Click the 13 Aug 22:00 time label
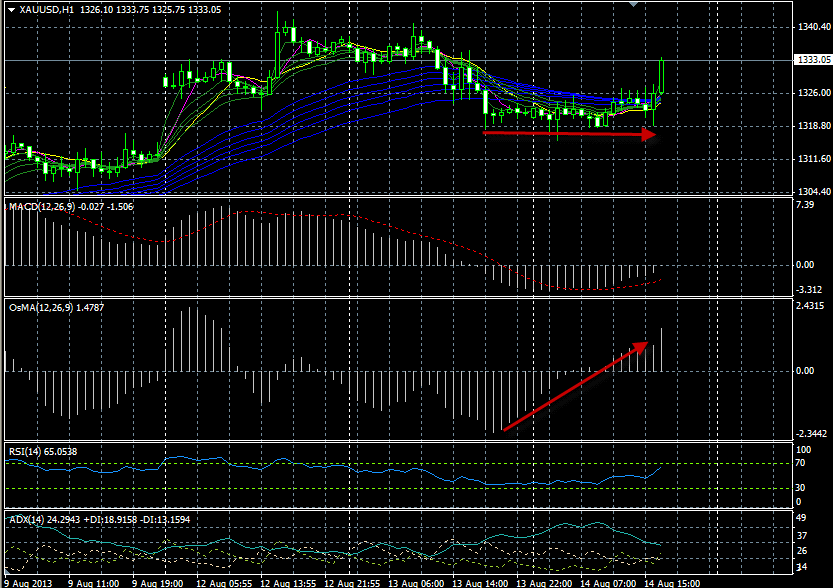Image resolution: width=833 pixels, height=588 pixels. pos(544,583)
